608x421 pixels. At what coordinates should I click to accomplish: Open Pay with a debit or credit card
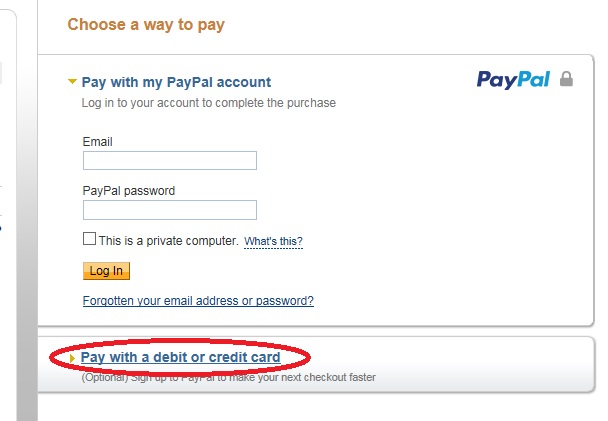click(180, 357)
